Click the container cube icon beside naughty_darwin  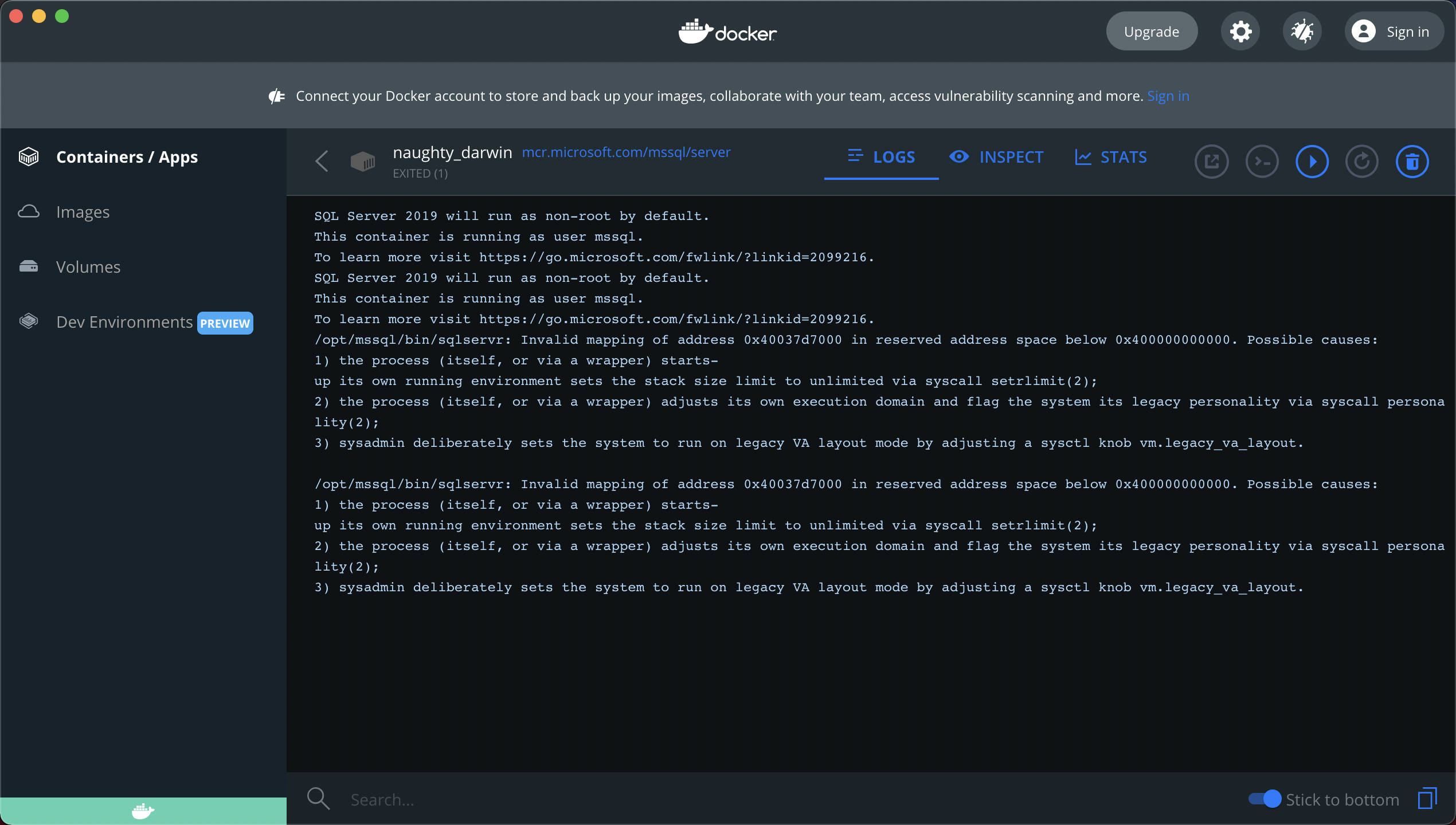(x=362, y=162)
